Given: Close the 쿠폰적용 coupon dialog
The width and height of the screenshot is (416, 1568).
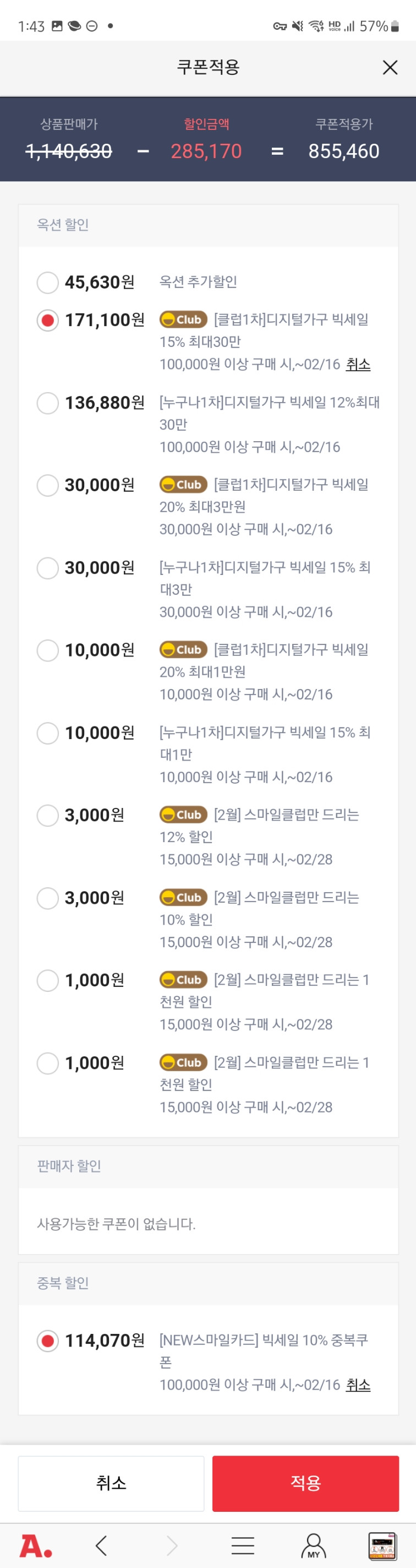Looking at the screenshot, I should [x=390, y=67].
